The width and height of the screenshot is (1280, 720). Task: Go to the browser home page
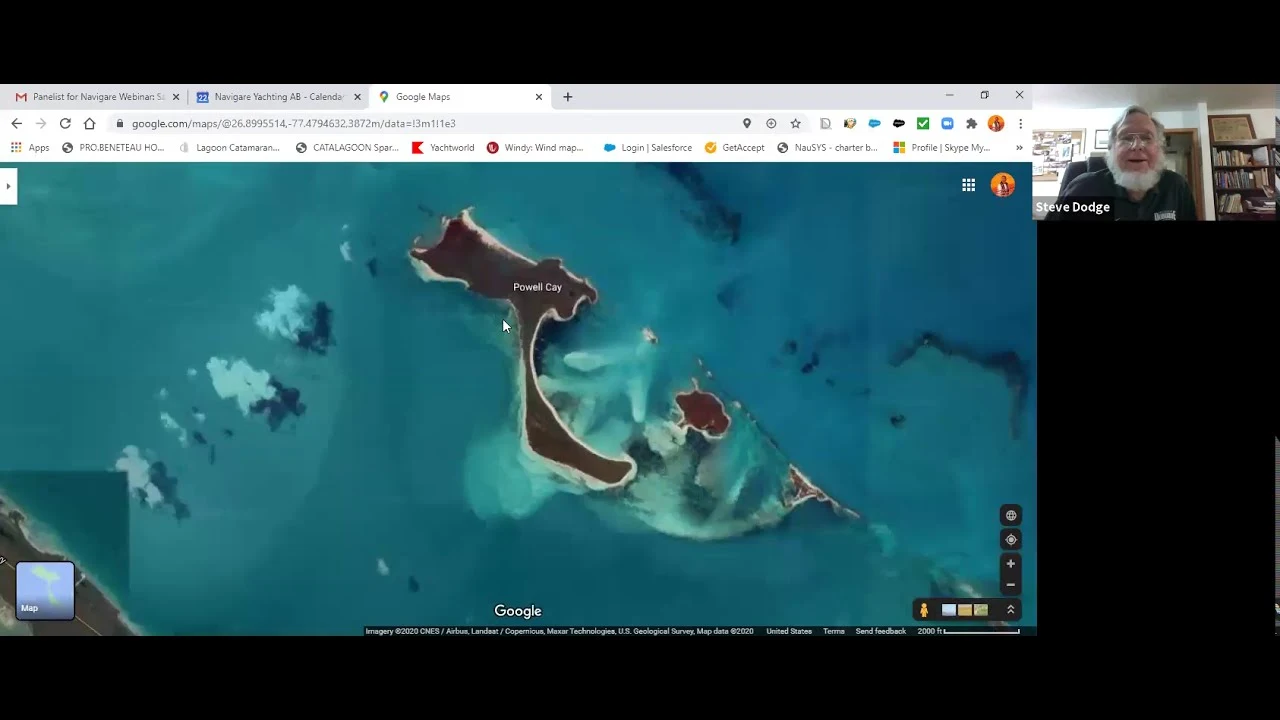click(89, 123)
